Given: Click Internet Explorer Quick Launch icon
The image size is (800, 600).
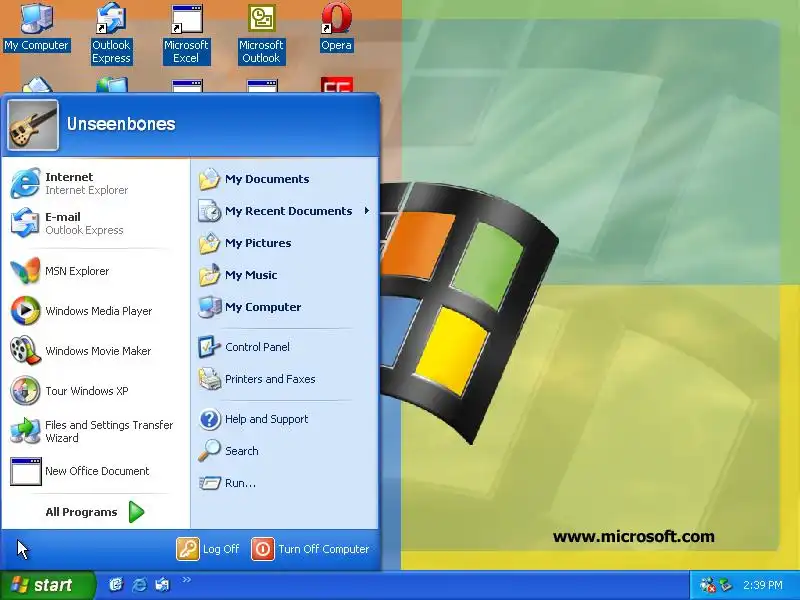Looking at the screenshot, I should 139,585.
